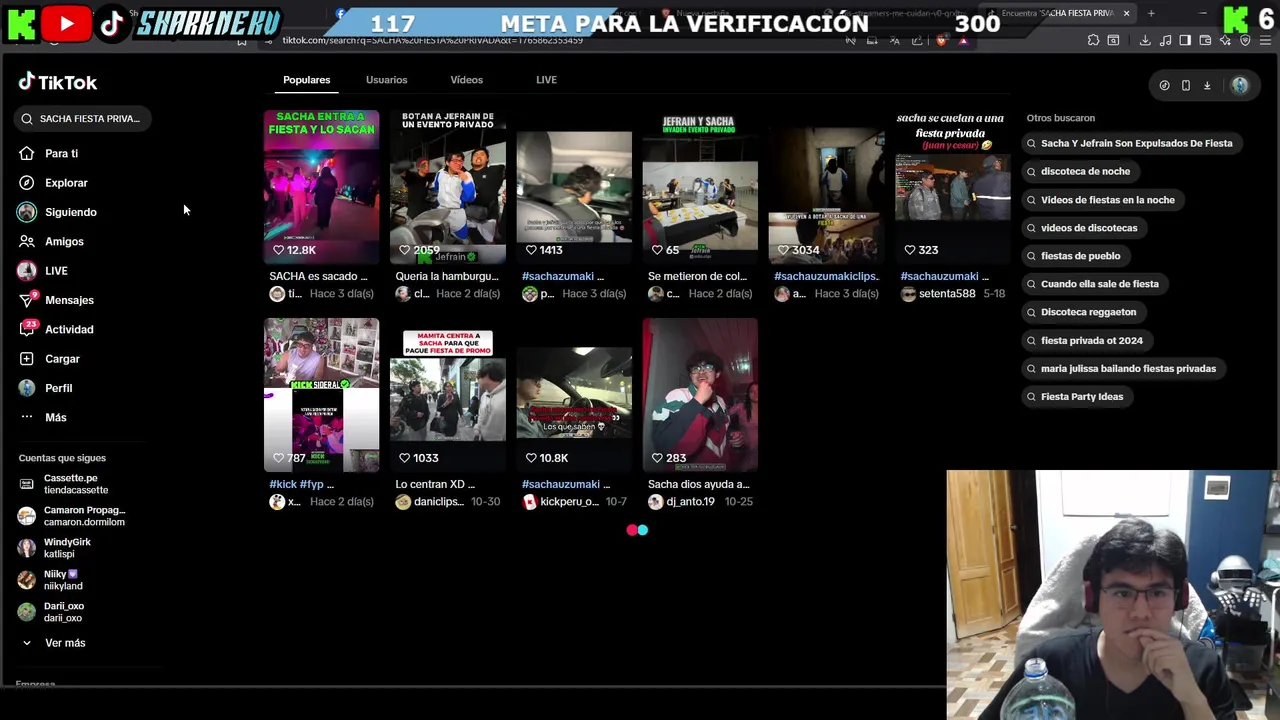This screenshot has width=1280, height=720.
Task: Click the TikTok logo
Action: pyautogui.click(x=57, y=82)
